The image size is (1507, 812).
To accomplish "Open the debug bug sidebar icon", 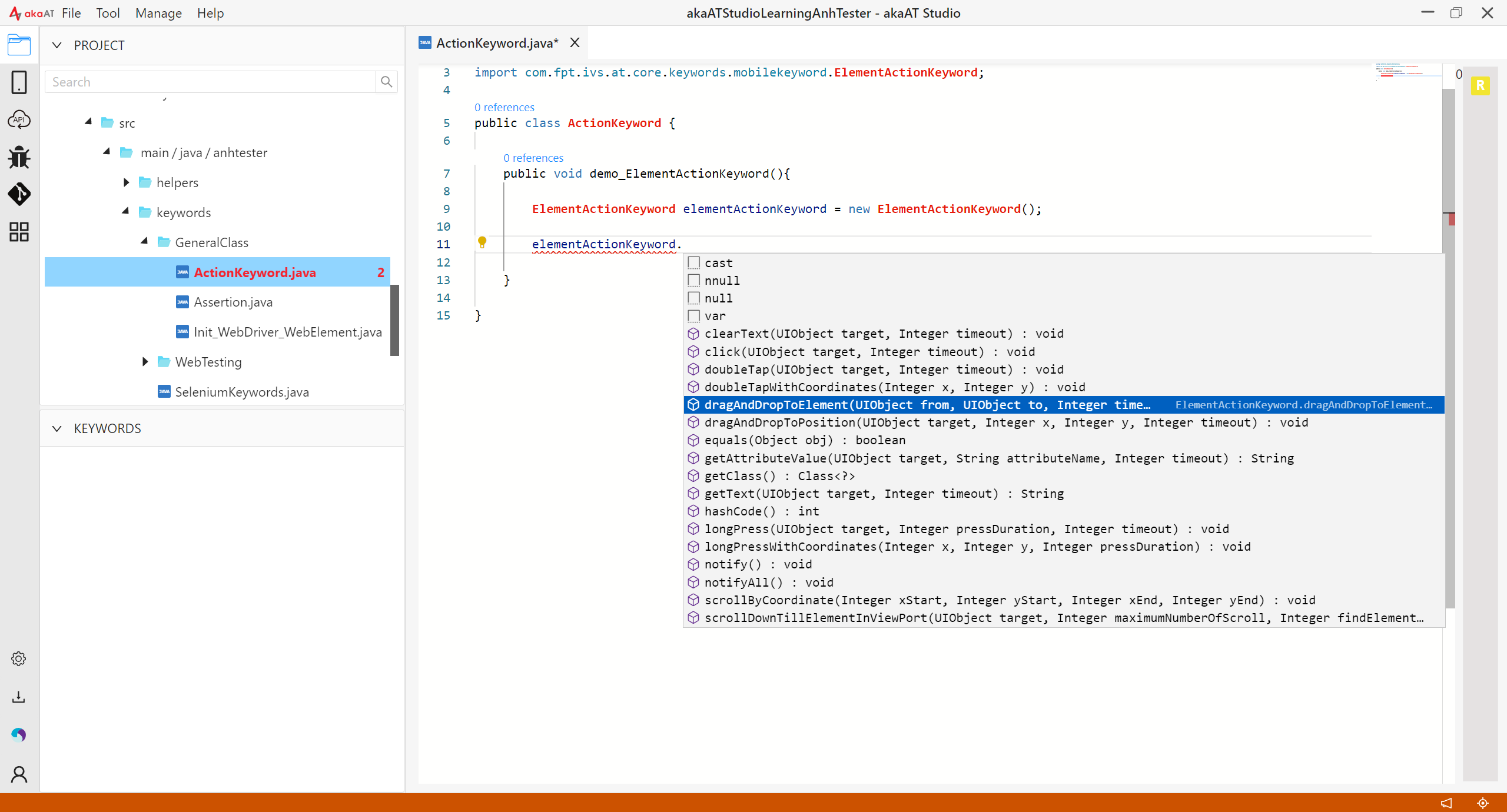I will pyautogui.click(x=19, y=157).
